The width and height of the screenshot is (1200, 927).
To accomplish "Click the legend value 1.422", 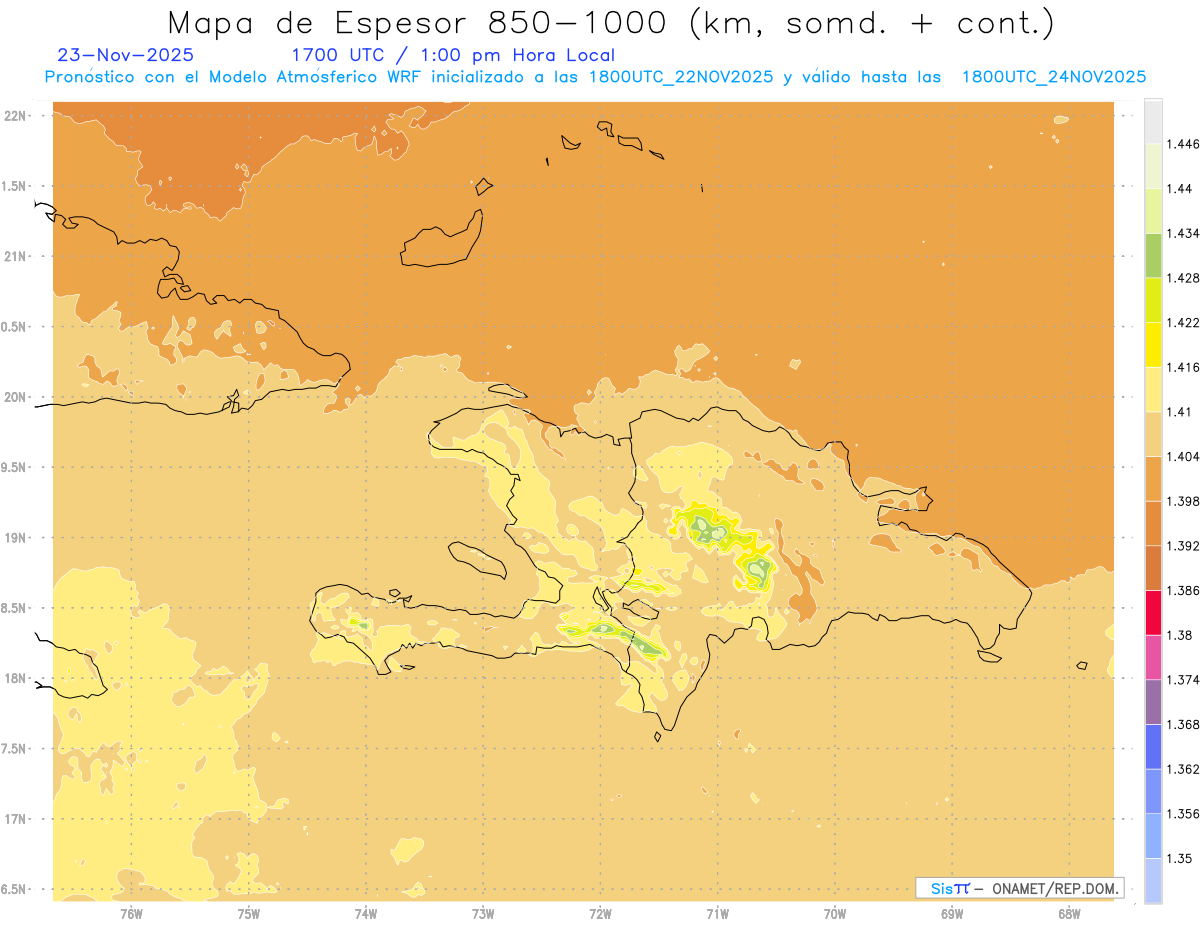I will (x=1183, y=322).
